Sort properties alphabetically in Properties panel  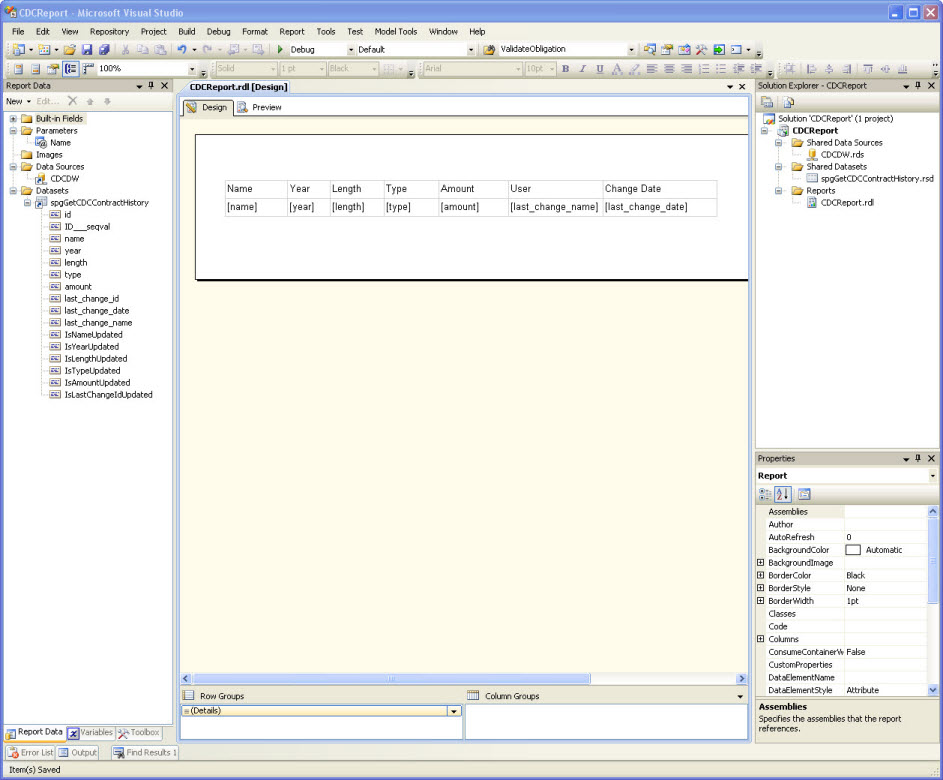784,494
